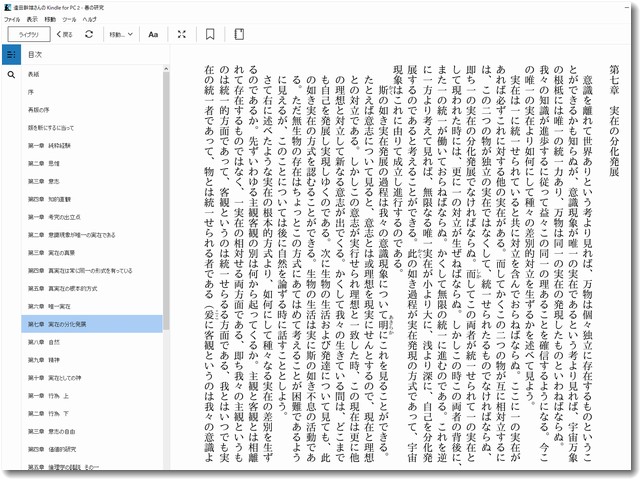The image size is (640, 479).
Task: Go back with the 戻る arrow
Action: click(61, 34)
